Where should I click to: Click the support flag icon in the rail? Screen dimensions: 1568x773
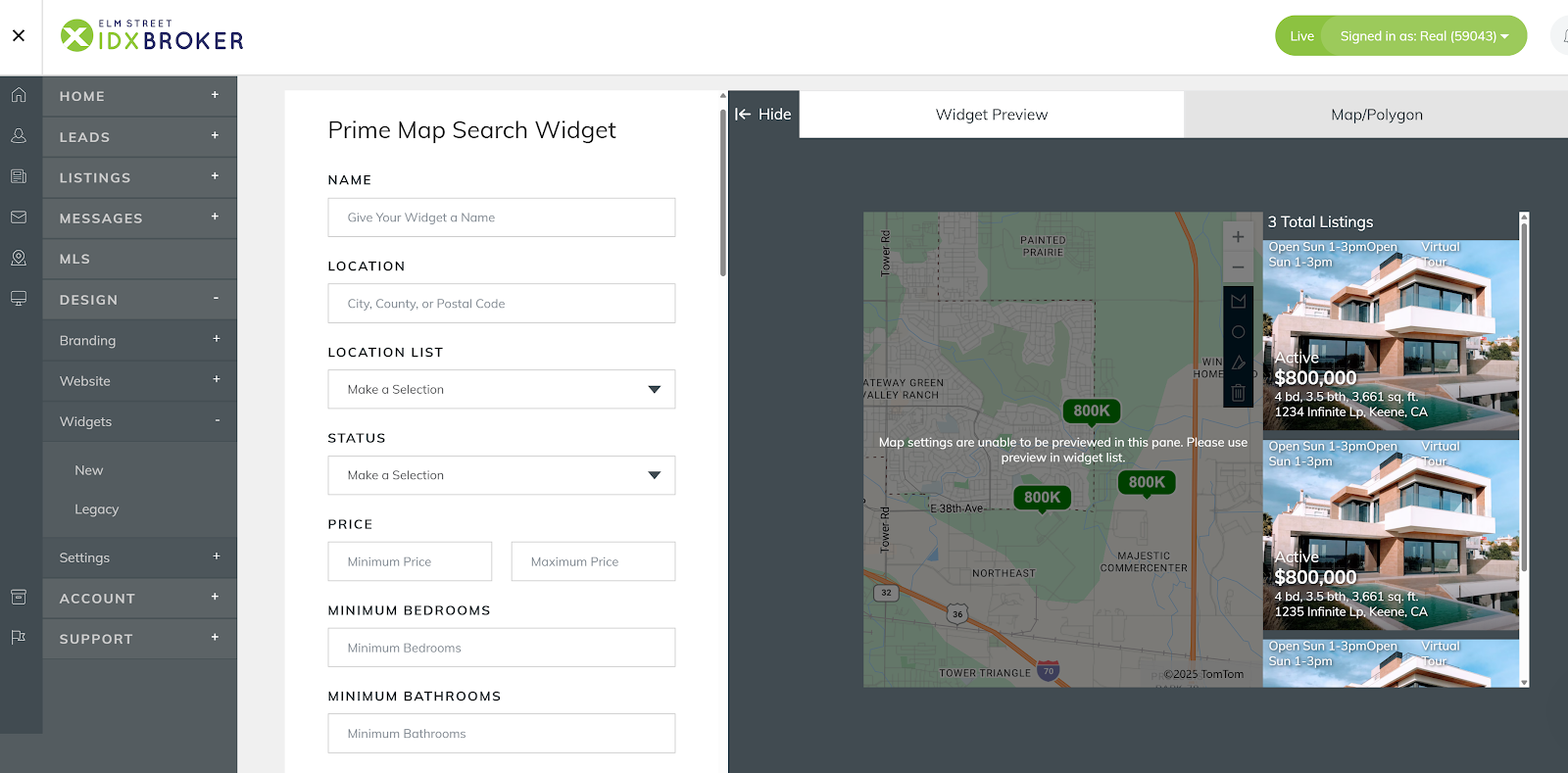[19, 637]
